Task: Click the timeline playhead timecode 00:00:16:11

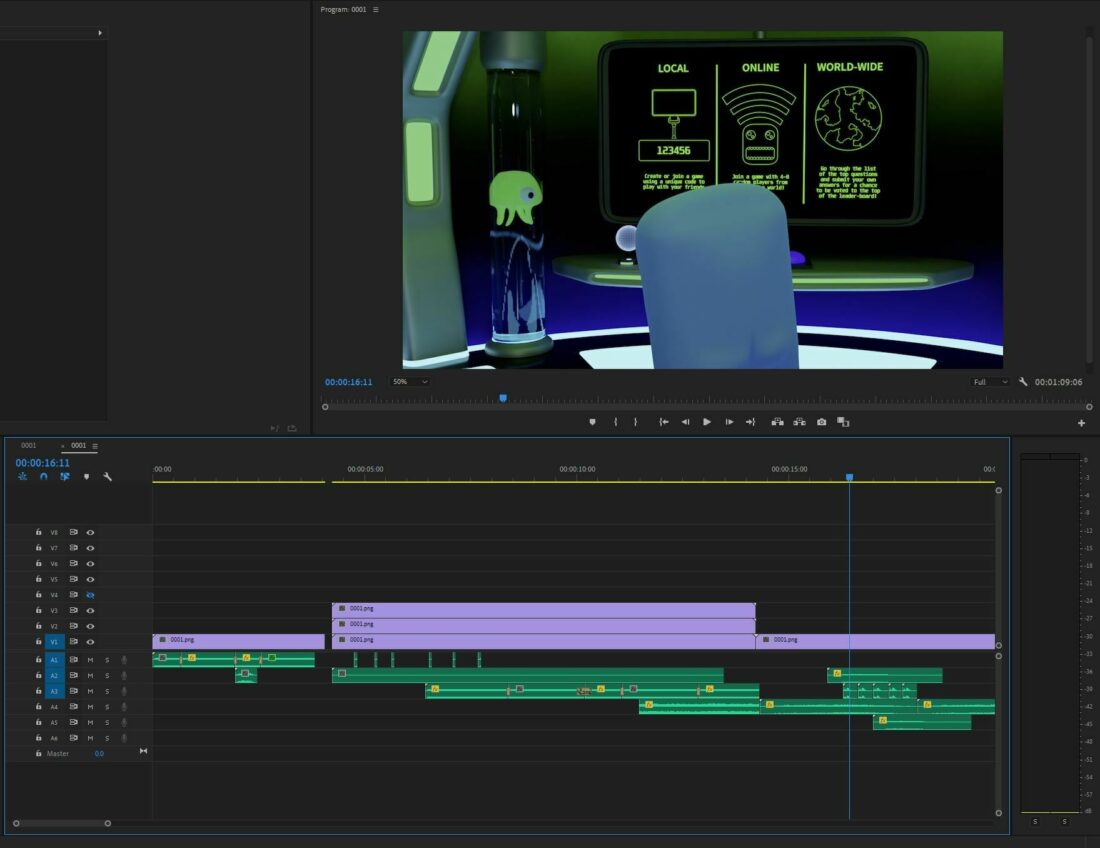Action: tap(43, 463)
